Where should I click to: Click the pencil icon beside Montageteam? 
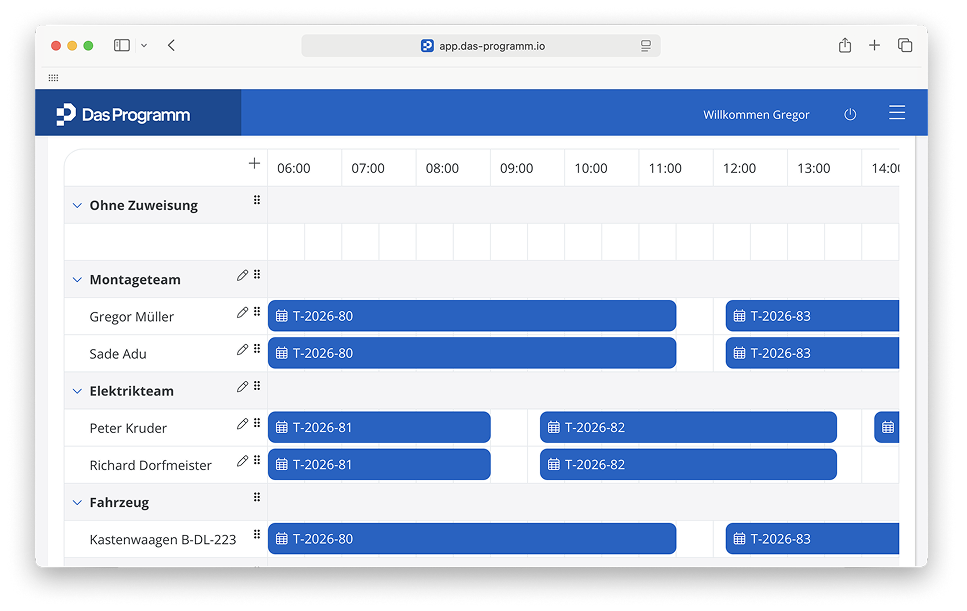(x=242, y=275)
